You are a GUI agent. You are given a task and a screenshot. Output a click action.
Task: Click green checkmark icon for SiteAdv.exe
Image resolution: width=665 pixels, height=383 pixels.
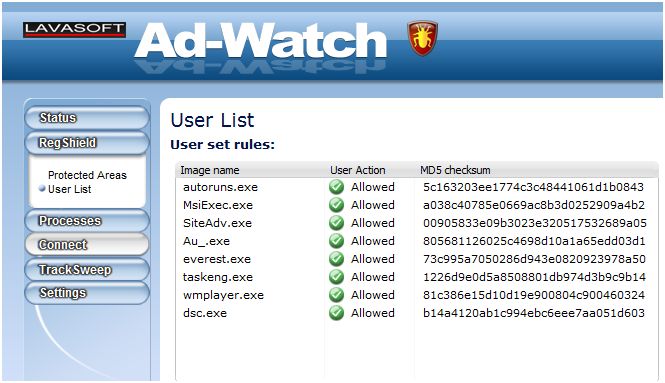click(336, 223)
